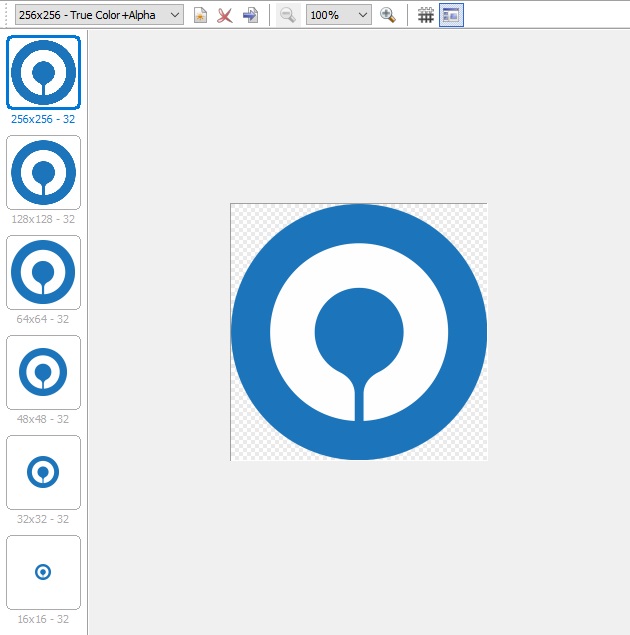Click the '48x48 - 32' label
The height and width of the screenshot is (635, 630).
[x=43, y=419]
